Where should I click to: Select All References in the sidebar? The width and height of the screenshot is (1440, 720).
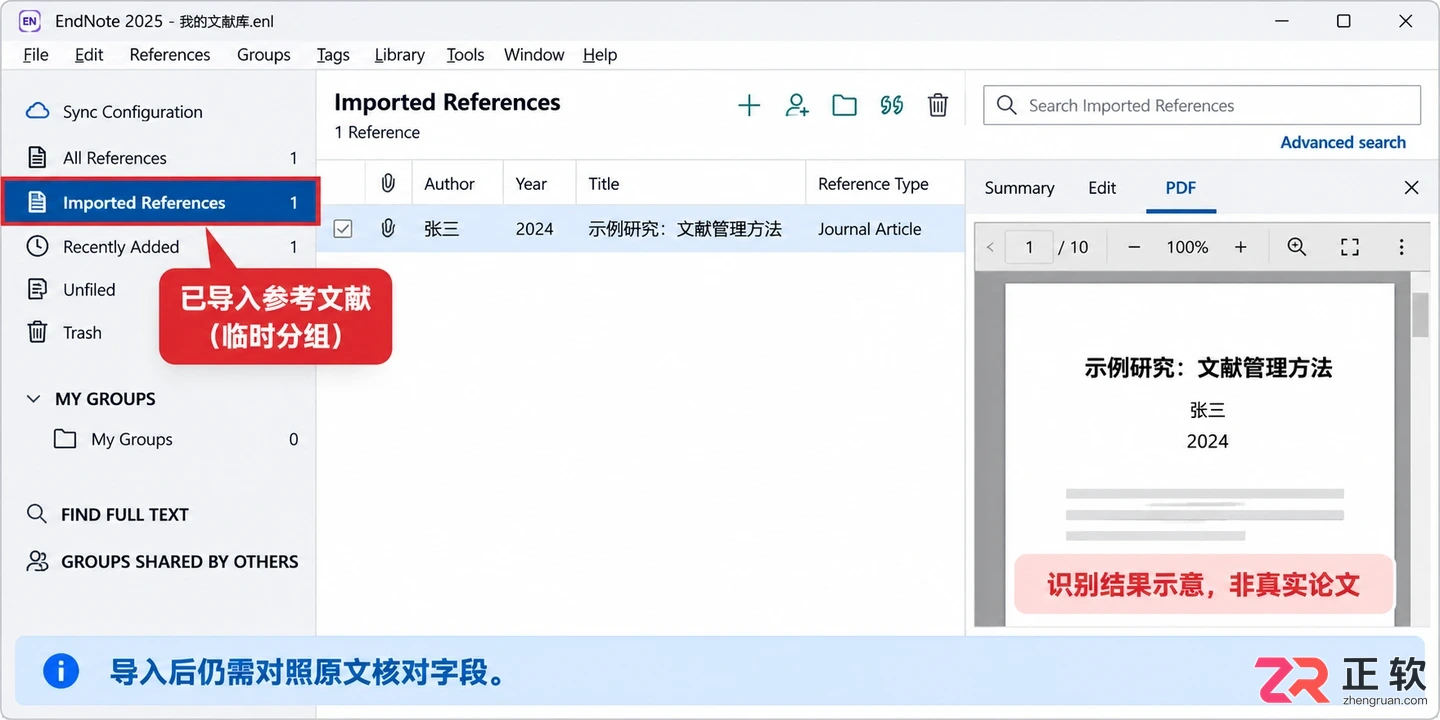tap(161, 158)
